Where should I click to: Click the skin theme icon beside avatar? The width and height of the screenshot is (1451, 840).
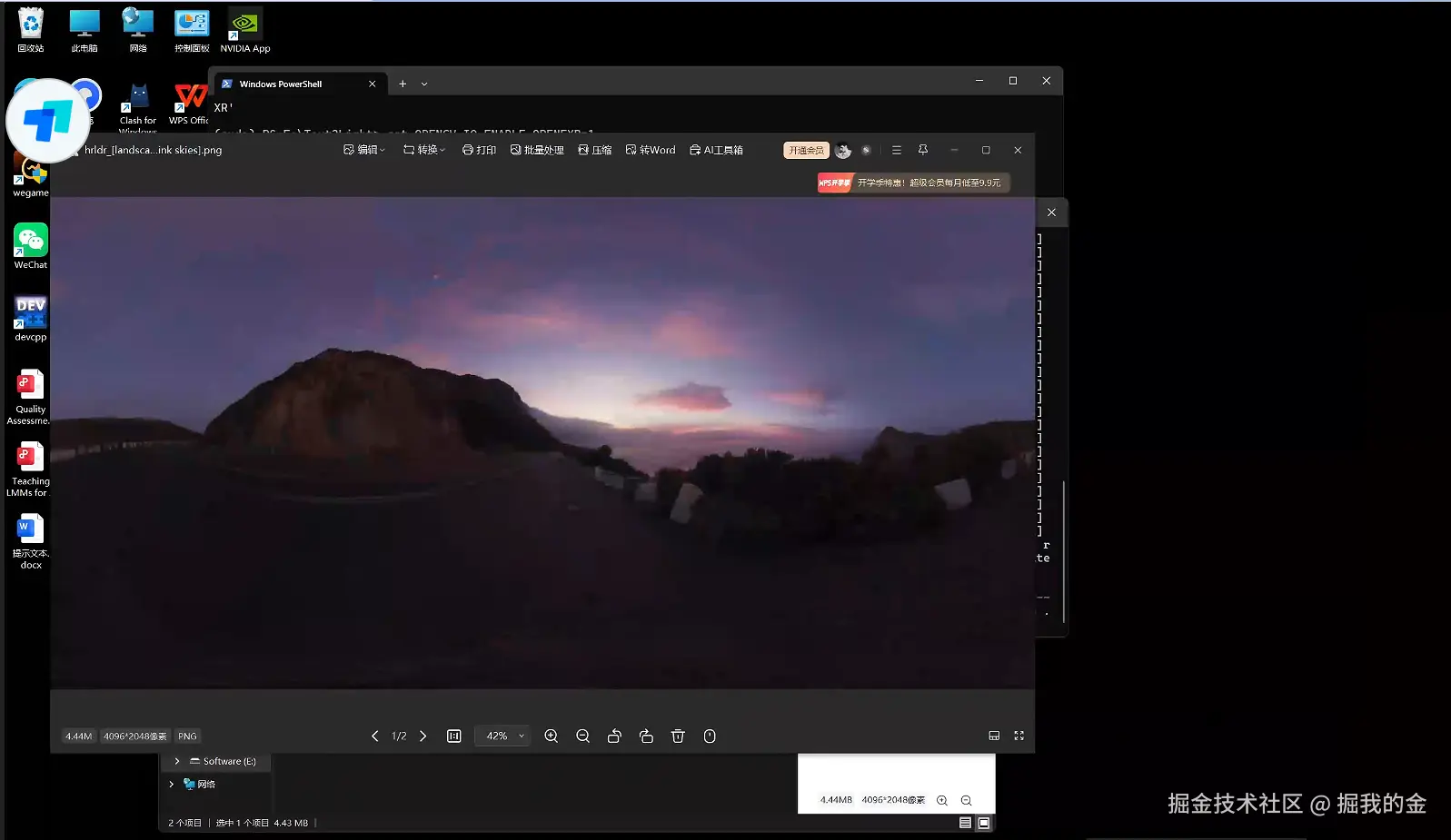coord(866,151)
